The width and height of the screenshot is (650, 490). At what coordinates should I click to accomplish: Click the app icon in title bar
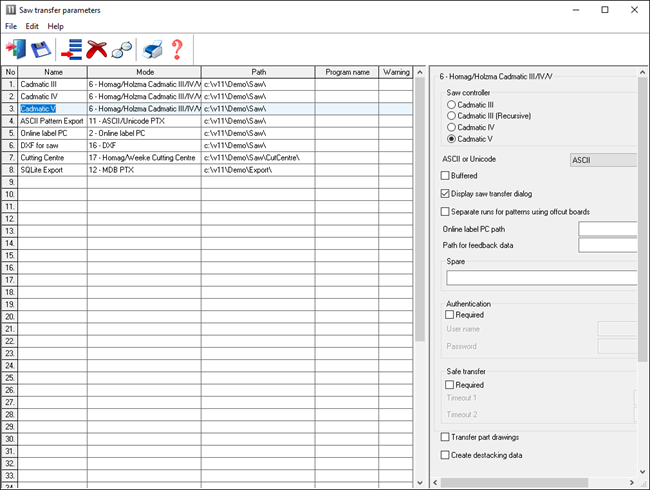10,9
